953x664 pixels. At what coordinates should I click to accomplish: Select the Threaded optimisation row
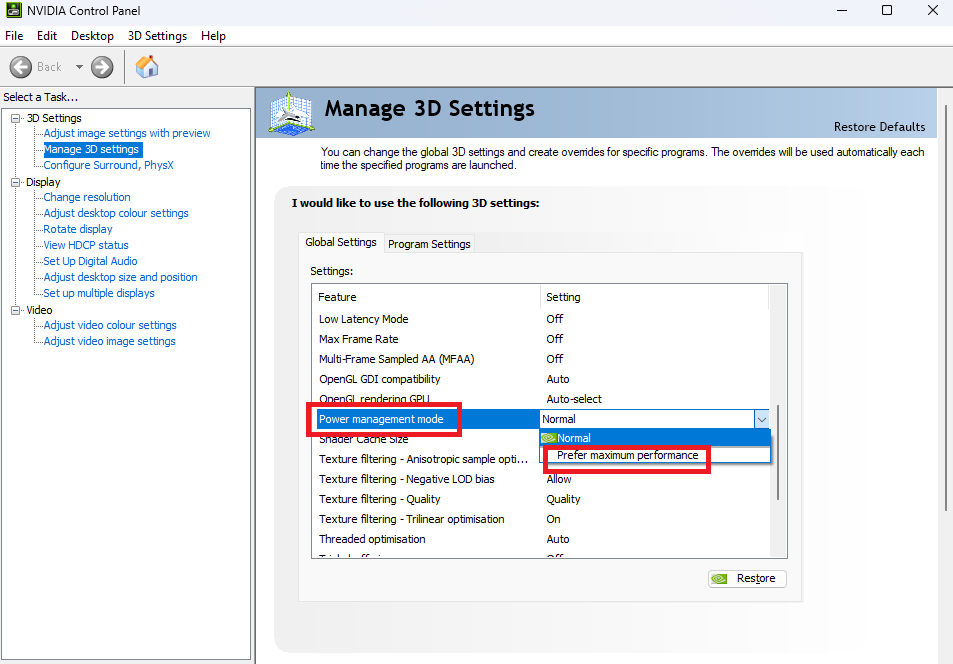click(540, 539)
